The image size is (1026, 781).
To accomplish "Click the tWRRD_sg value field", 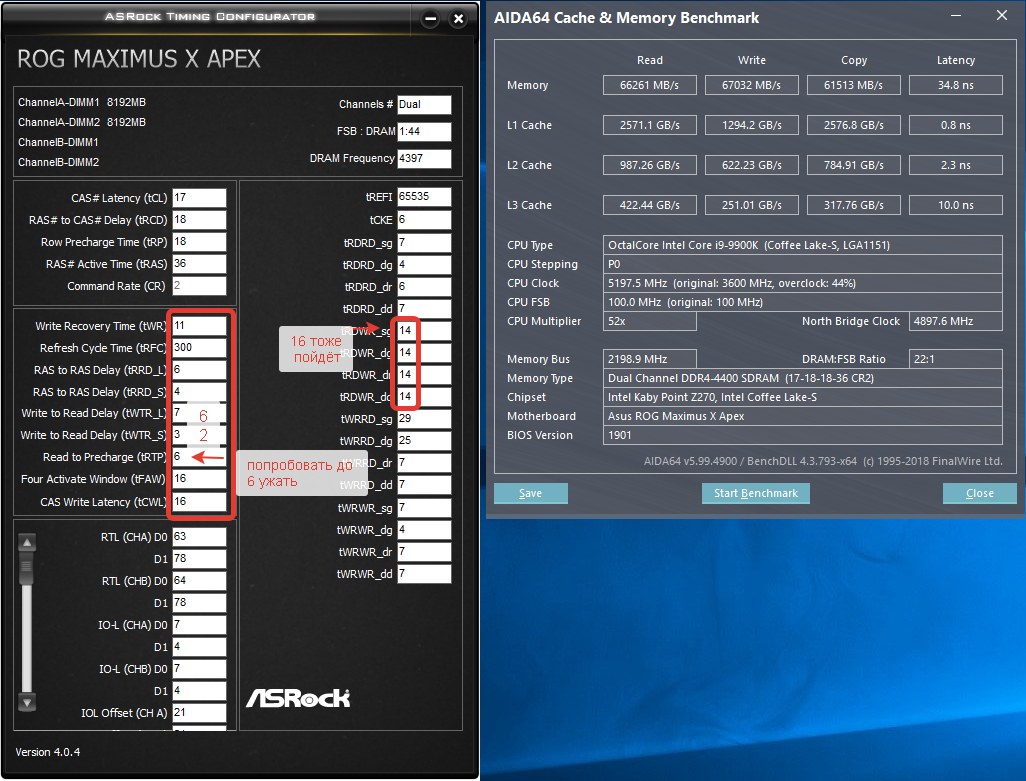I will coord(424,419).
